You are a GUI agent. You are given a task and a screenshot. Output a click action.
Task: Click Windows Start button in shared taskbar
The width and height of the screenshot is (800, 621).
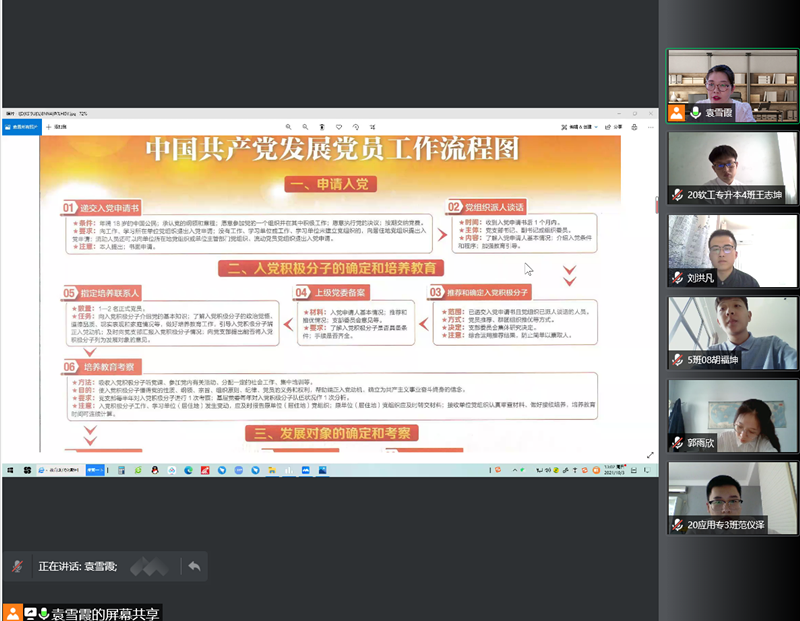tap(10, 470)
